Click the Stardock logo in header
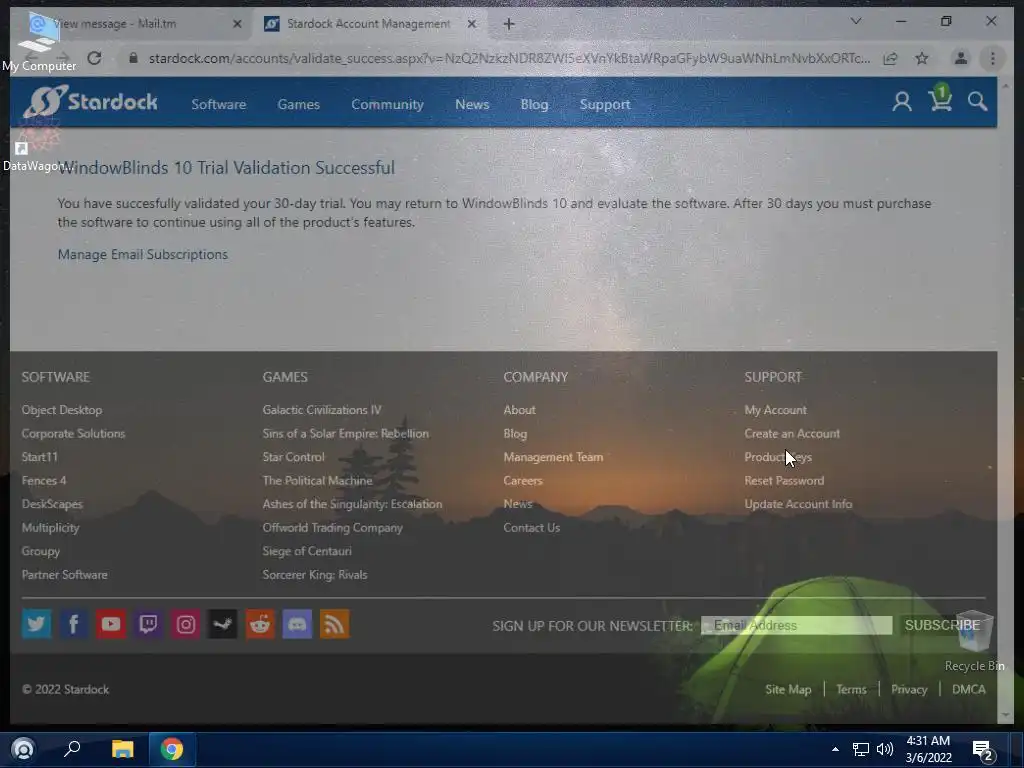 tap(91, 101)
